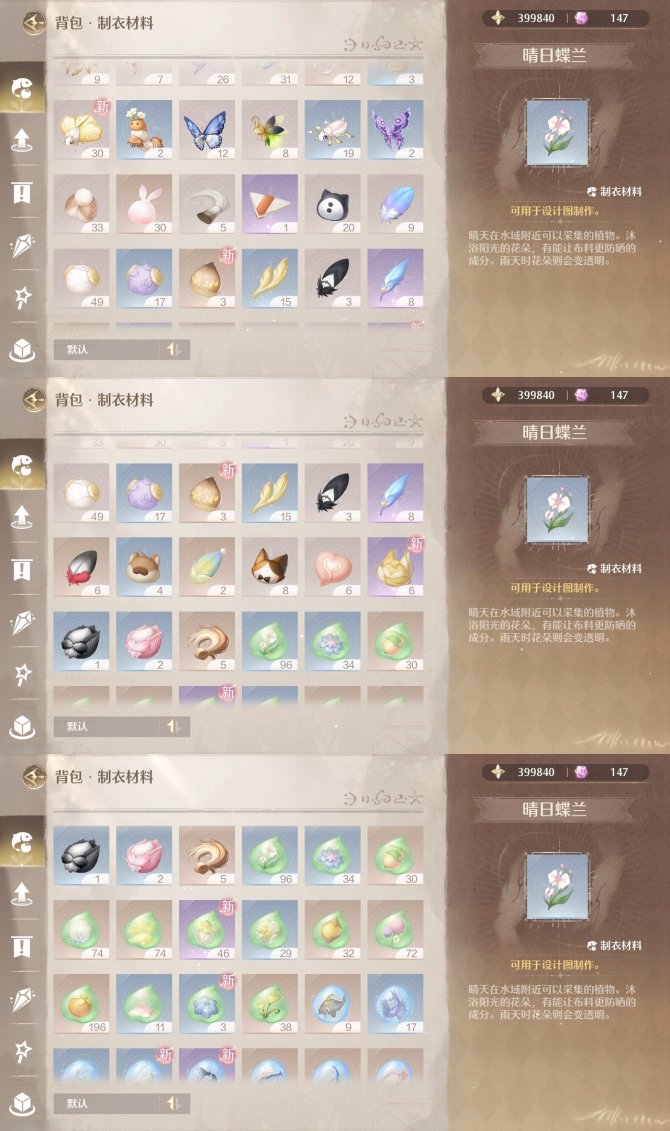Select the new yellow fox fluff with count 6
Image resolution: width=670 pixels, height=1131 pixels.
click(x=395, y=567)
